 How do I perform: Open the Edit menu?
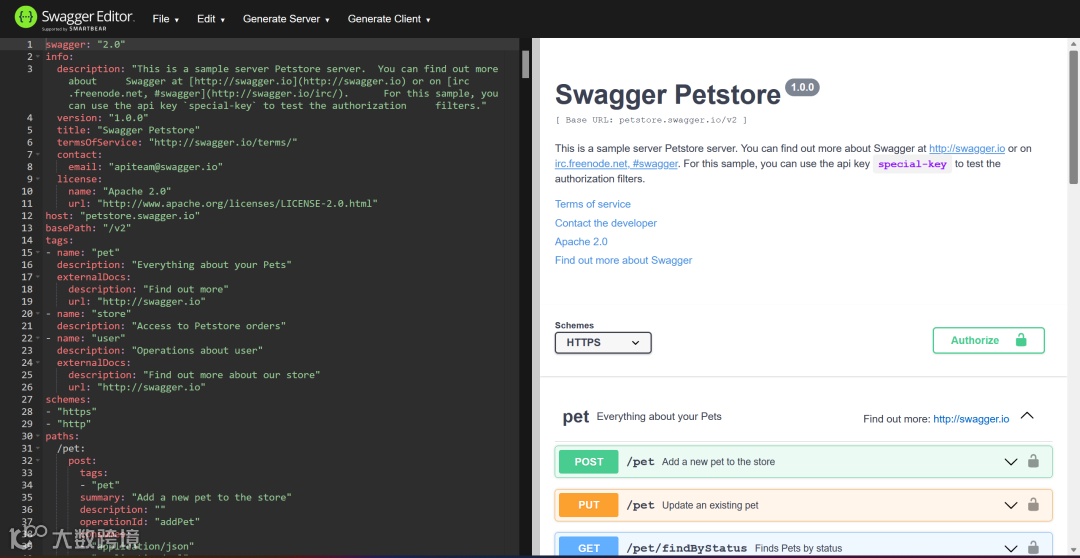[x=211, y=19]
